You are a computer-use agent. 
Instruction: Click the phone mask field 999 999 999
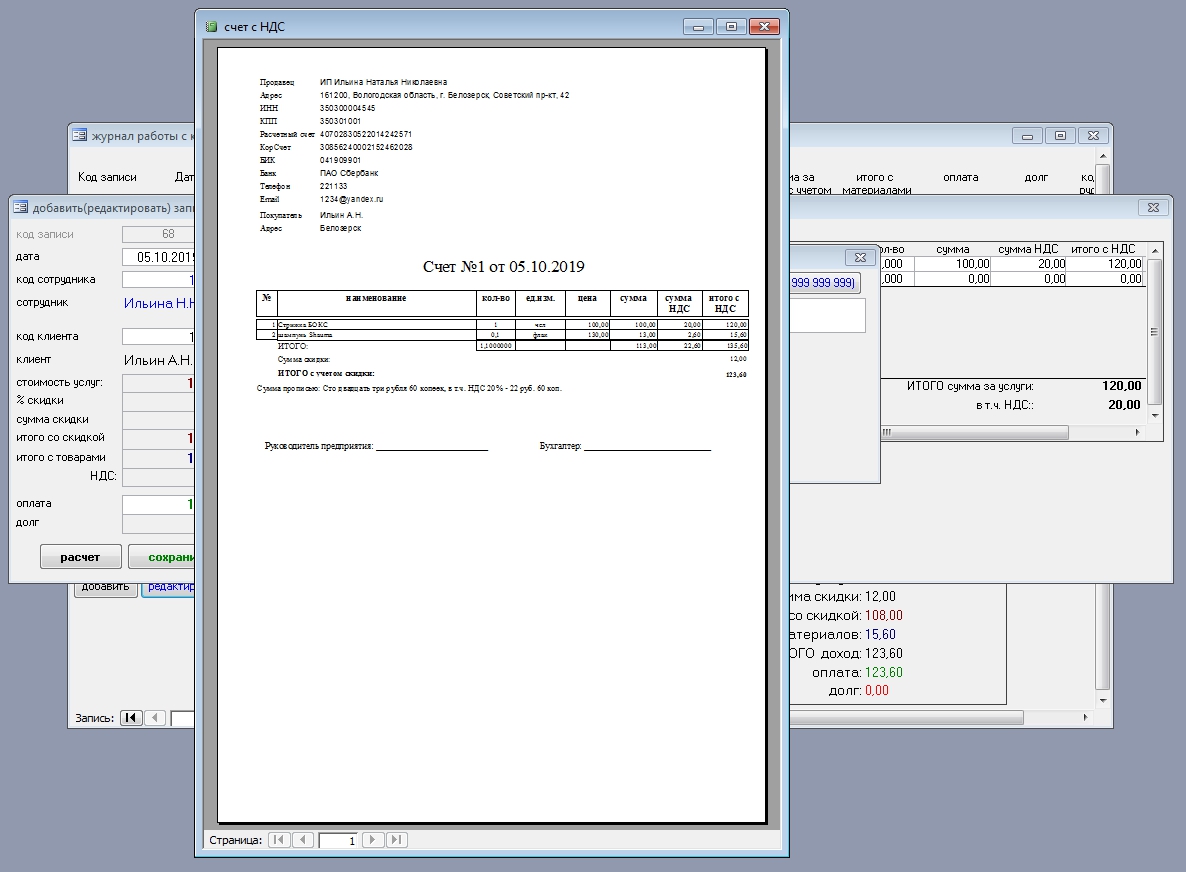click(x=824, y=282)
